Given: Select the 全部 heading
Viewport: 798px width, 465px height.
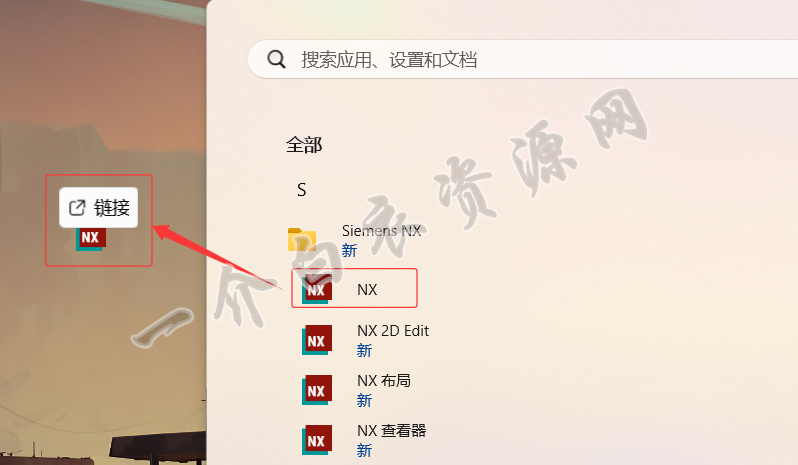Looking at the screenshot, I should [304, 146].
